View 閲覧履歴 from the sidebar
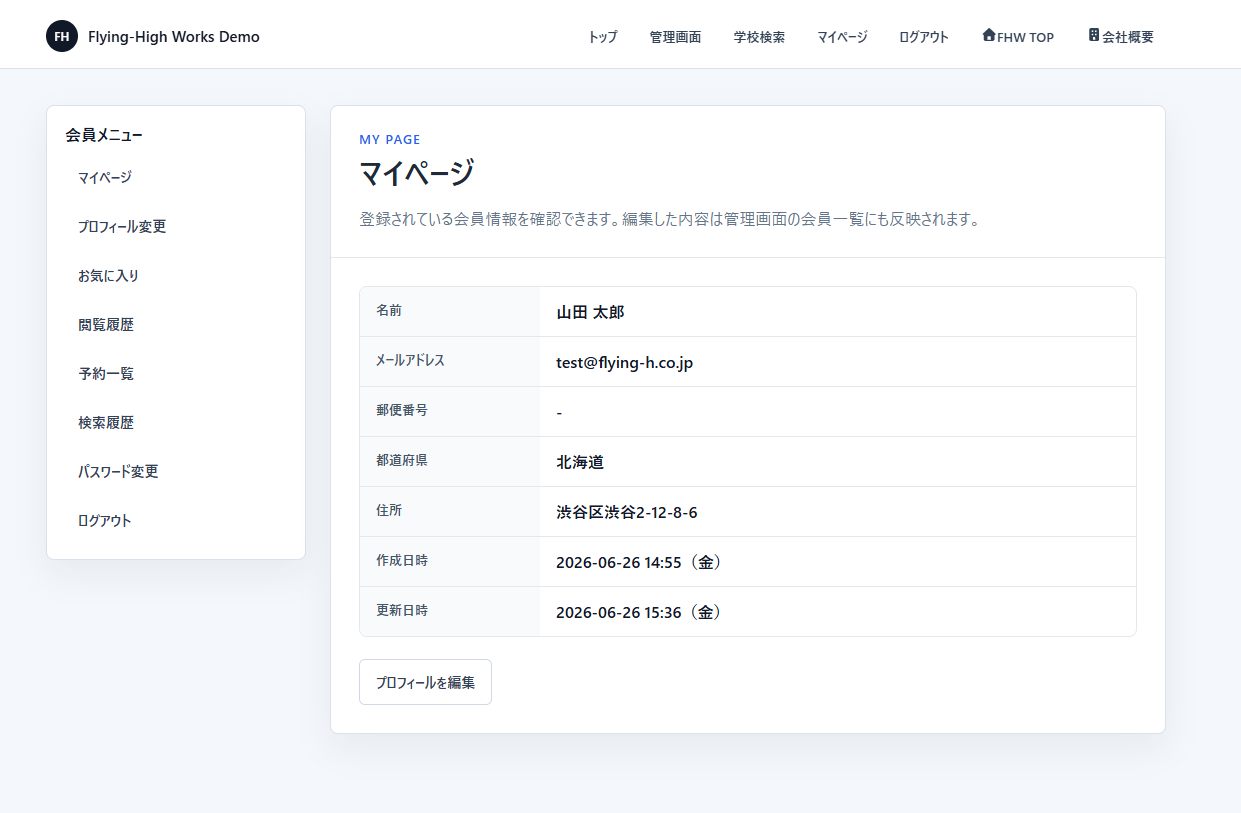 point(176,324)
